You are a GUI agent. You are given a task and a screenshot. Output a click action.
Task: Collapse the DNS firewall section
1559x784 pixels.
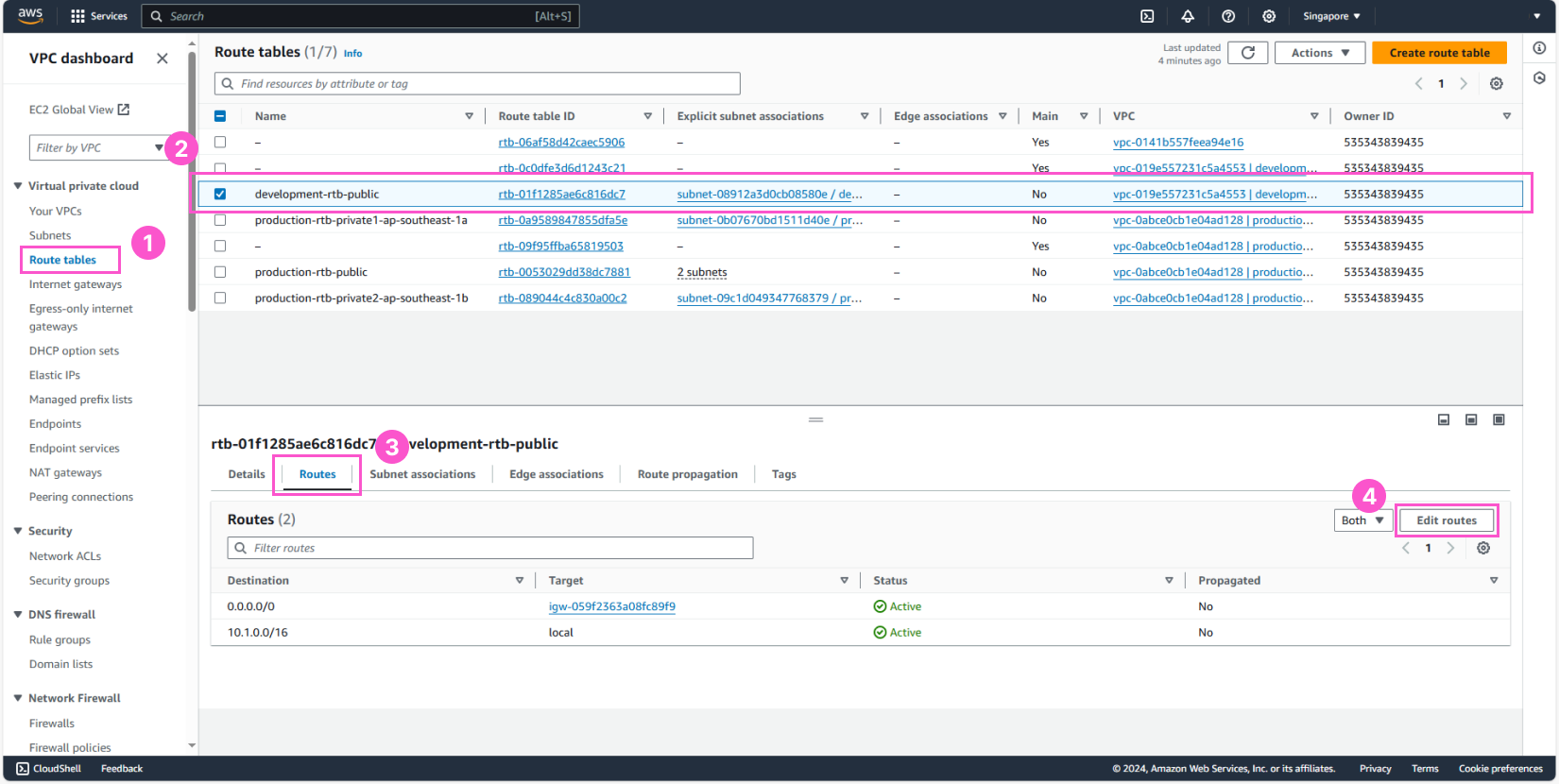point(18,614)
